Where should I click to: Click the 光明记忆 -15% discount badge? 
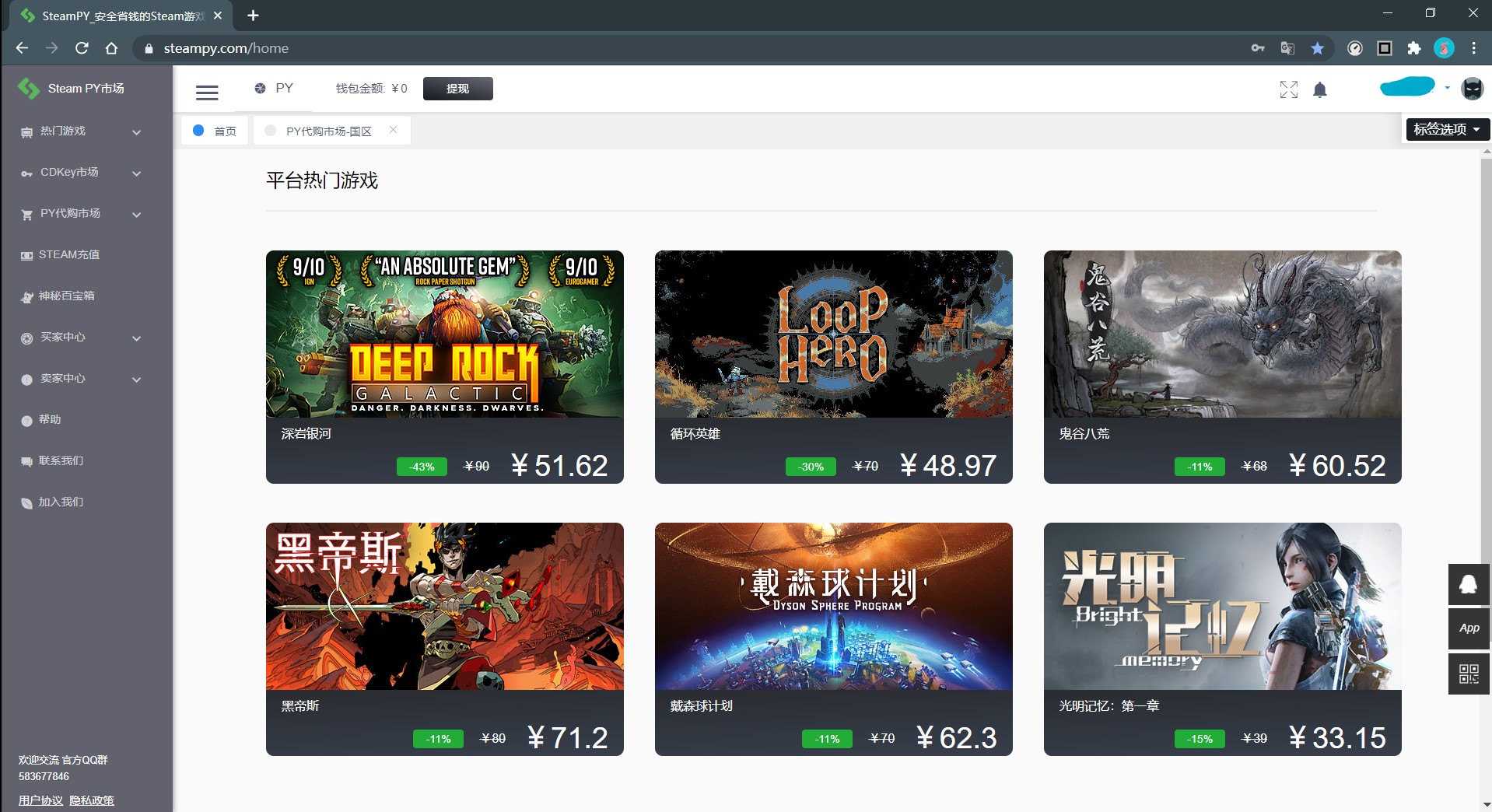1200,739
